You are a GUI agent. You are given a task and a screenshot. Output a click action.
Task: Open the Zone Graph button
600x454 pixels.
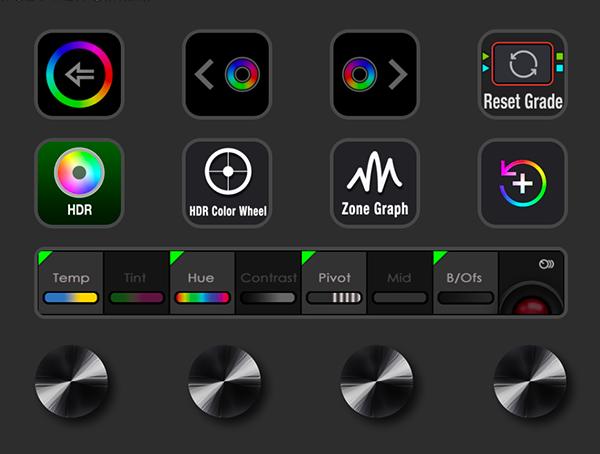click(375, 183)
